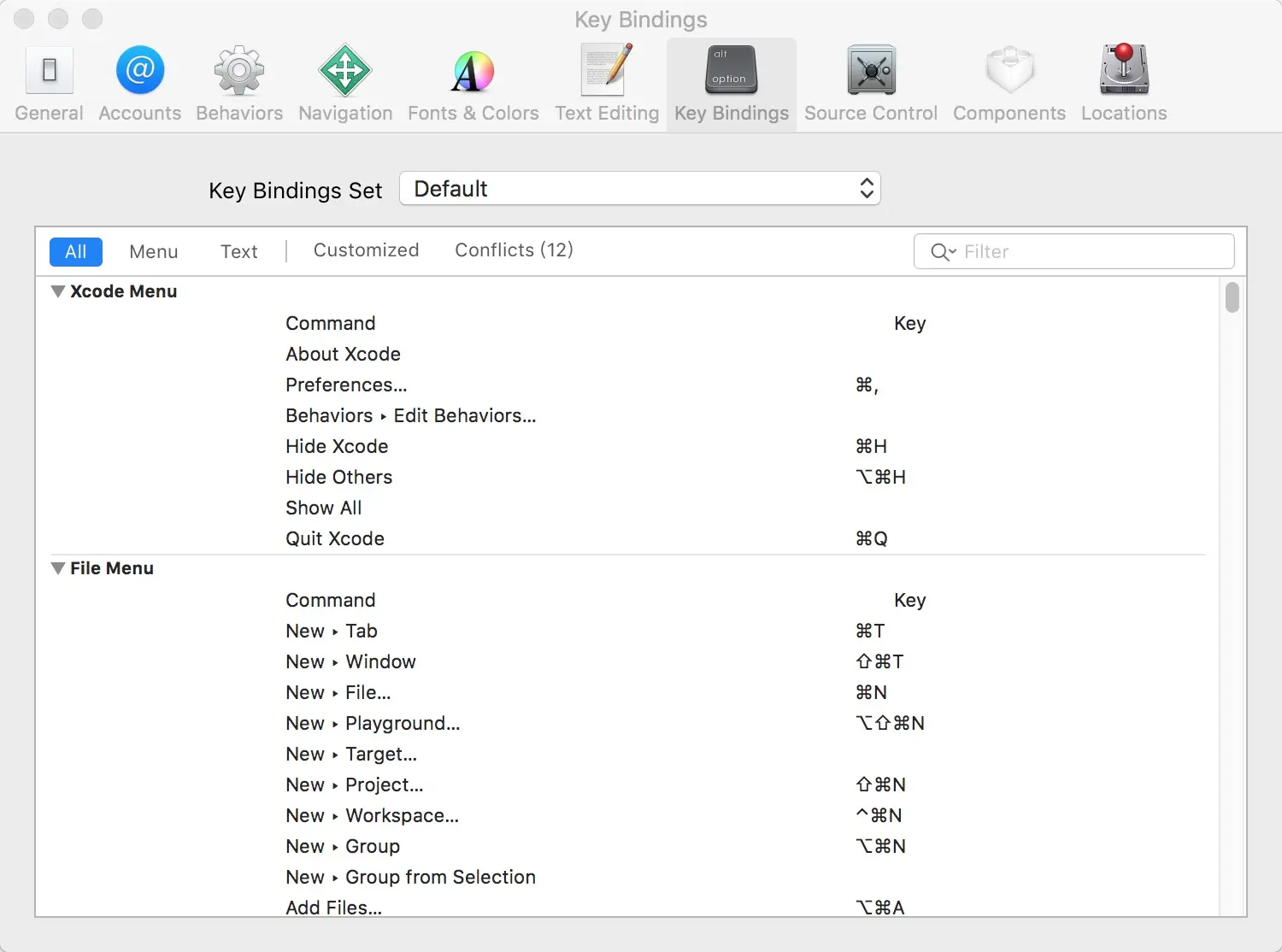The image size is (1282, 952).
Task: Select the Hide Others command row
Action: pos(628,477)
